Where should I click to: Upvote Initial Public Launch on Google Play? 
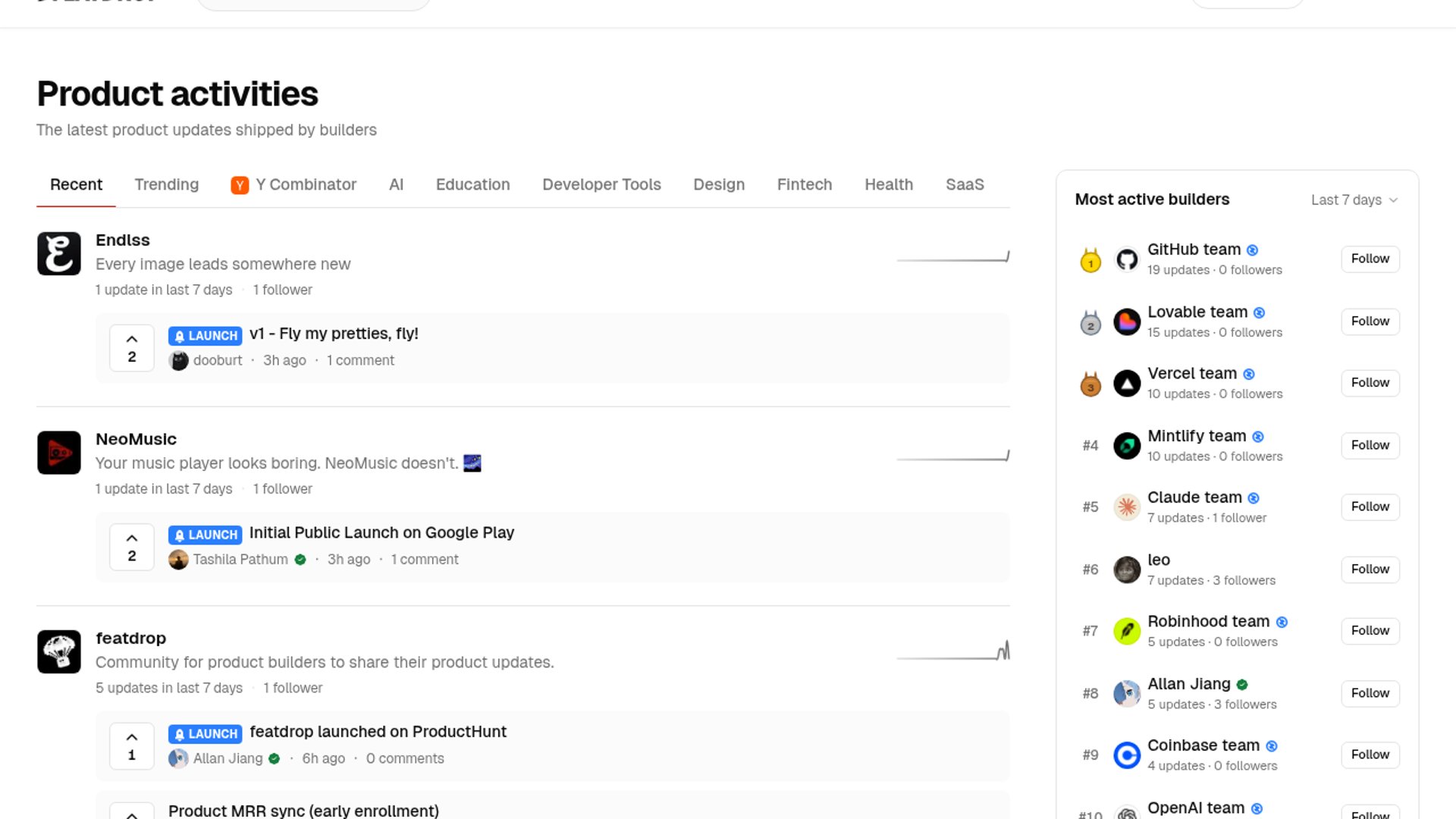[x=132, y=547]
